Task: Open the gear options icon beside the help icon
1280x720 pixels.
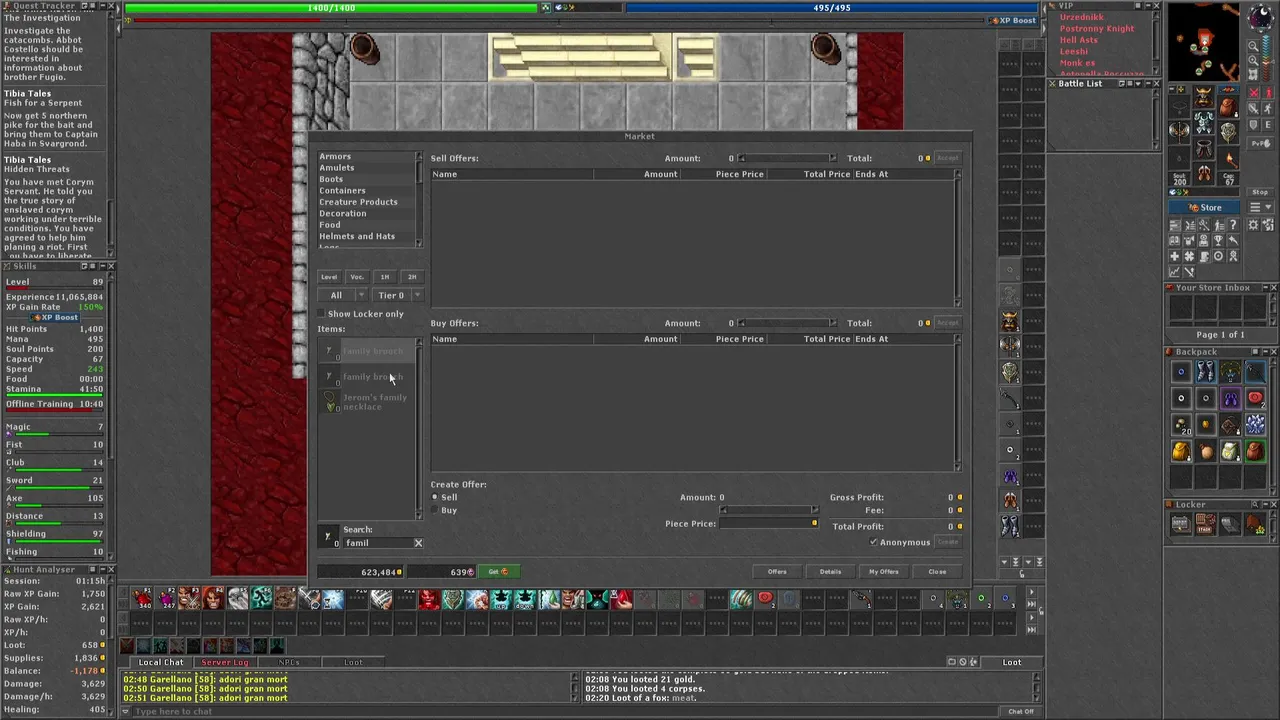Action: point(1253,224)
